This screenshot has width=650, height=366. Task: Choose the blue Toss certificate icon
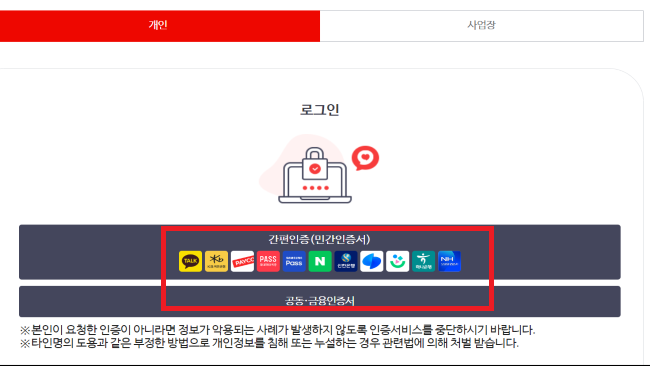[x=371, y=261]
